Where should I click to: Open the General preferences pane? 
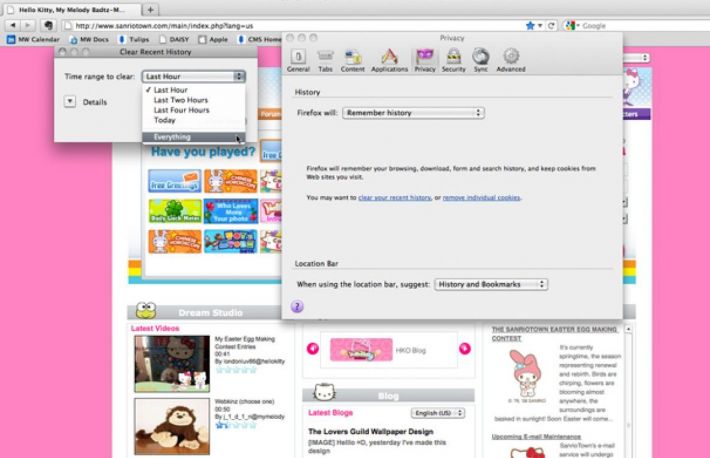(x=298, y=60)
